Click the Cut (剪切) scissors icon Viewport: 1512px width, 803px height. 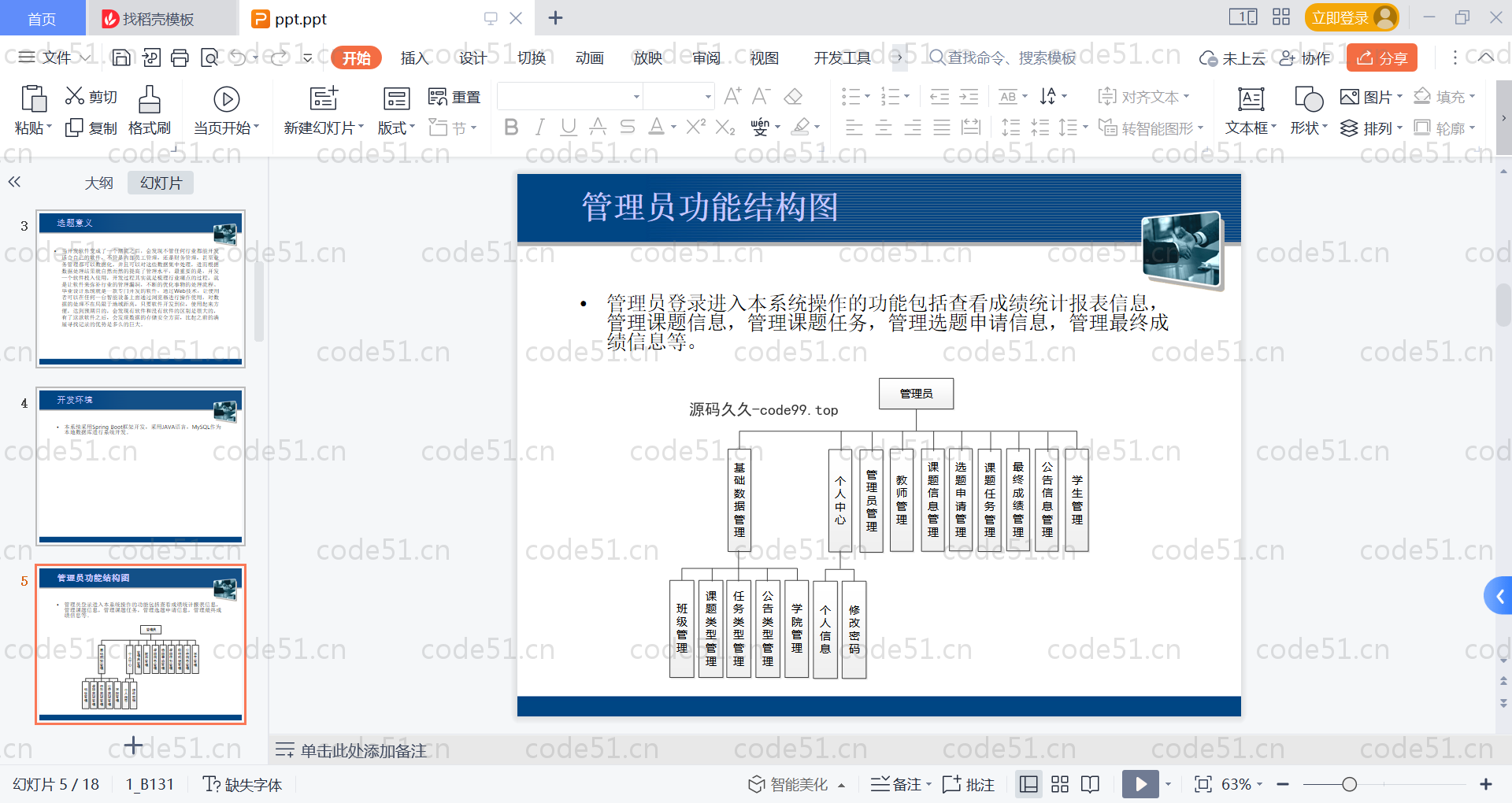(75, 96)
